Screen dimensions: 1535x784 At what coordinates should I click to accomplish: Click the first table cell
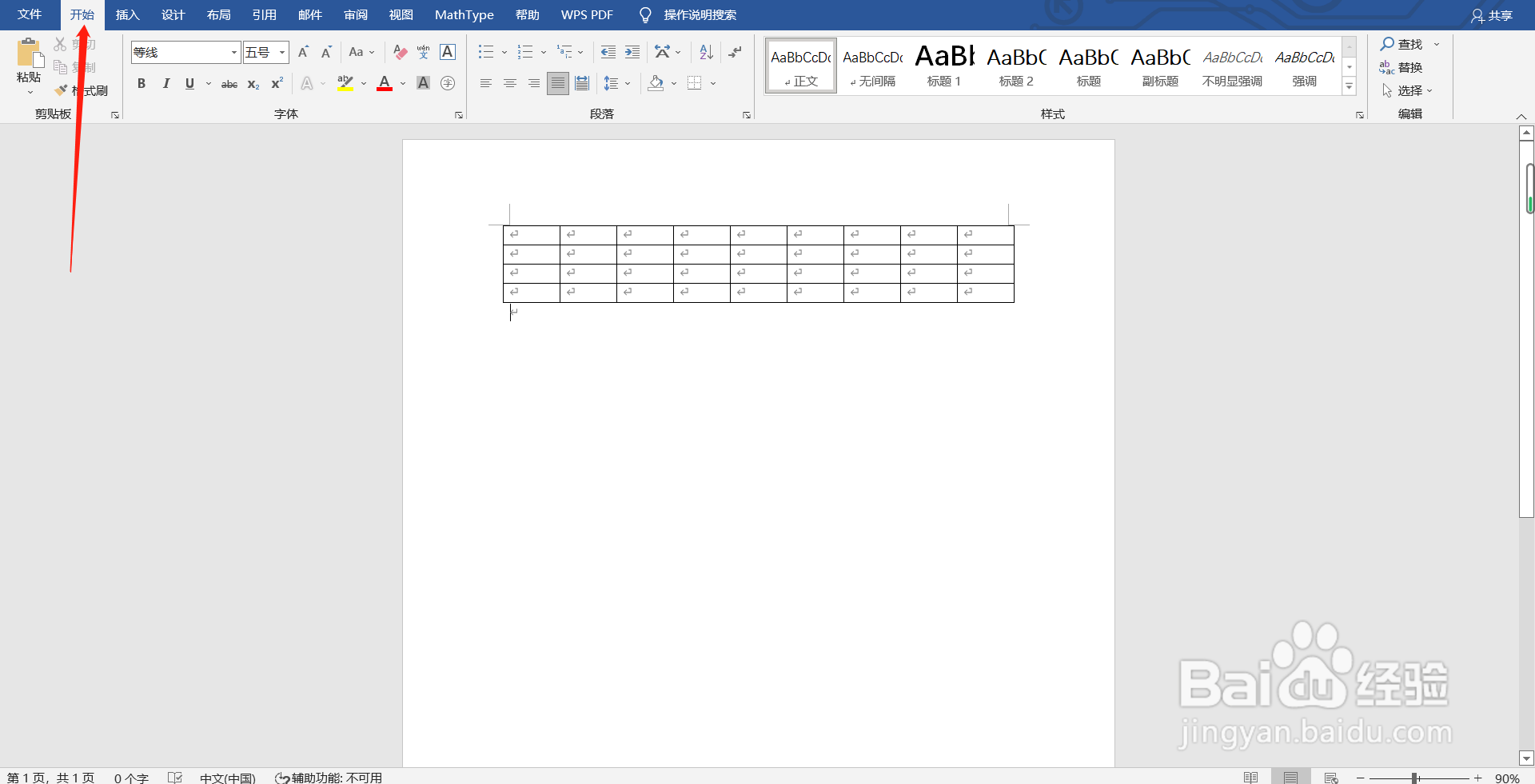532,235
